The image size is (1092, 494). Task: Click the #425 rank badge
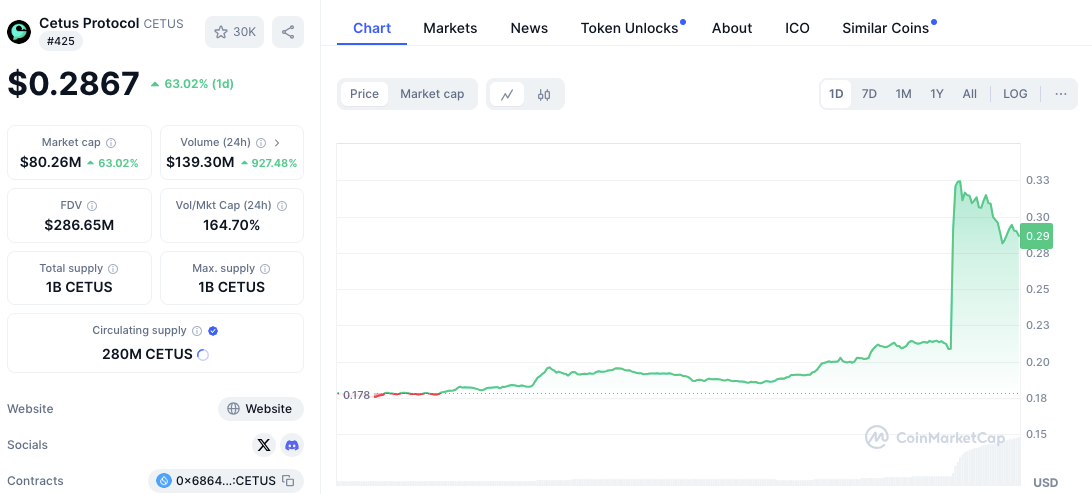[x=61, y=41]
